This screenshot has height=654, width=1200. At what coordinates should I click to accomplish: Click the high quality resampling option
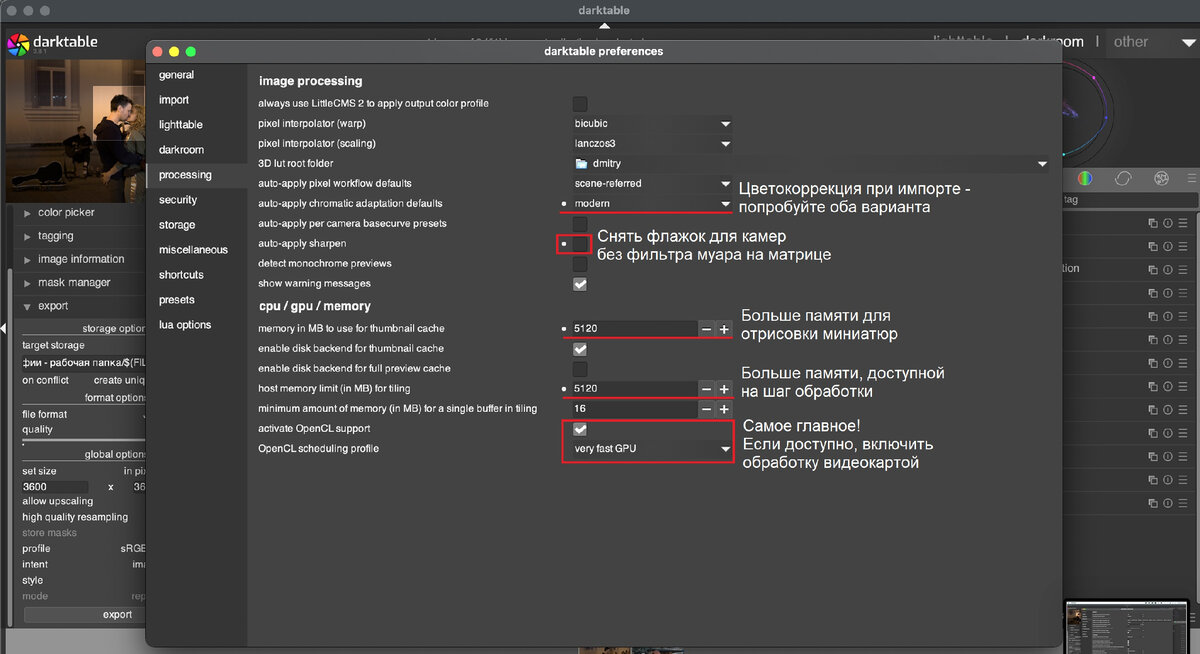point(75,517)
